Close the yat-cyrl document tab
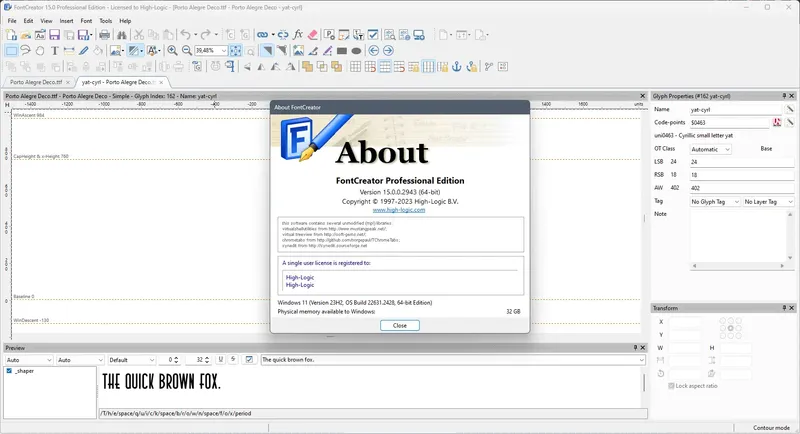 (x=161, y=82)
